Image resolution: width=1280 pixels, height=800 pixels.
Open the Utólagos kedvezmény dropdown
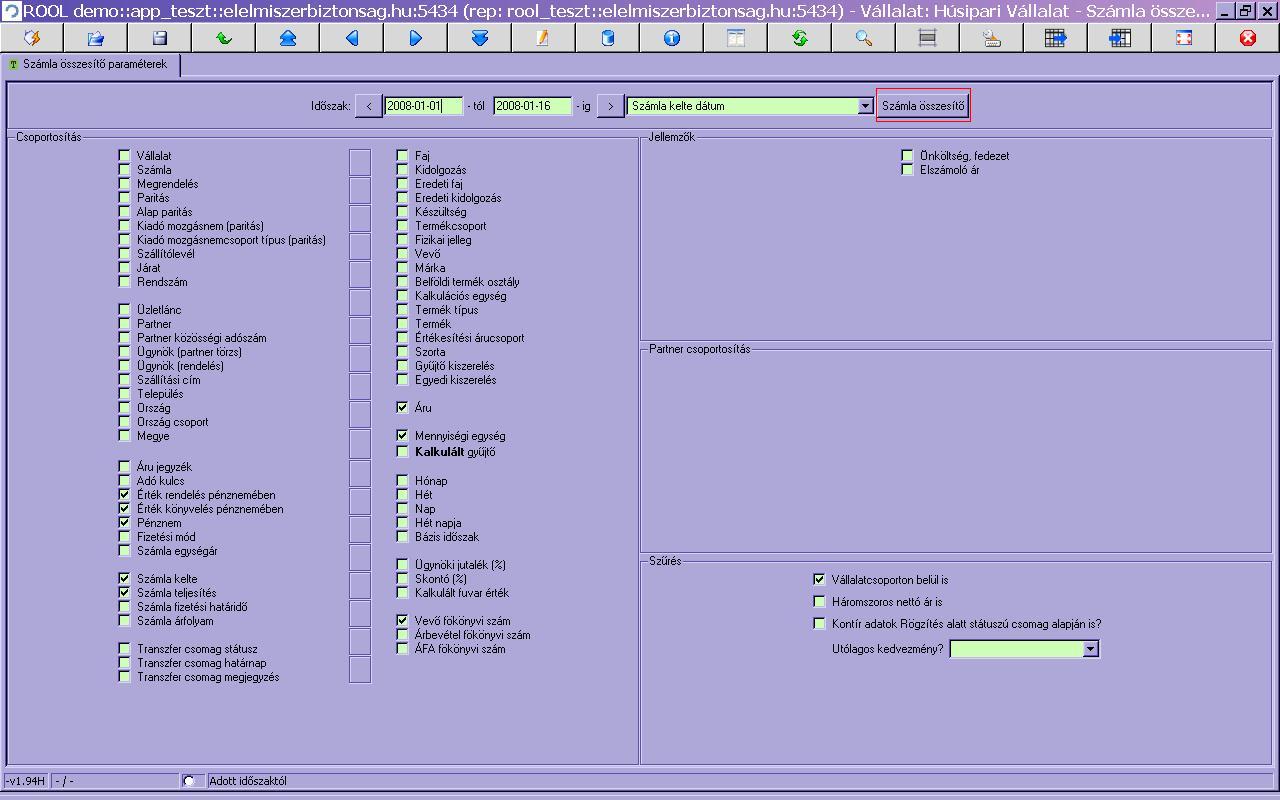click(1091, 649)
